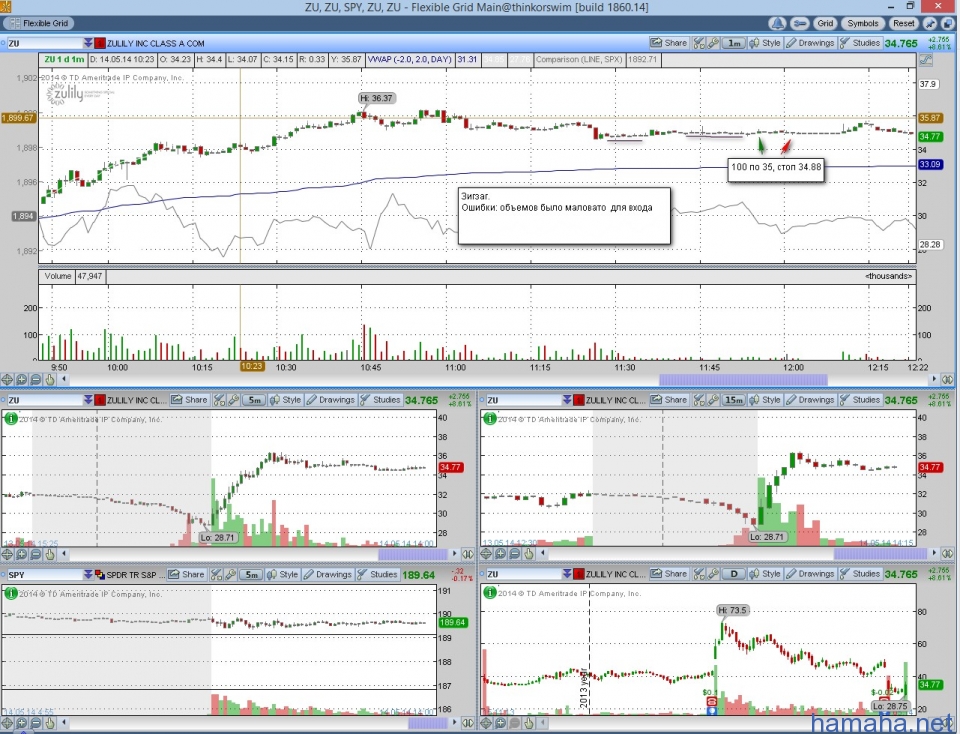Click the red ZULILY company icon in the 1m chart header
960x734 pixels.
pyautogui.click(x=100, y=43)
